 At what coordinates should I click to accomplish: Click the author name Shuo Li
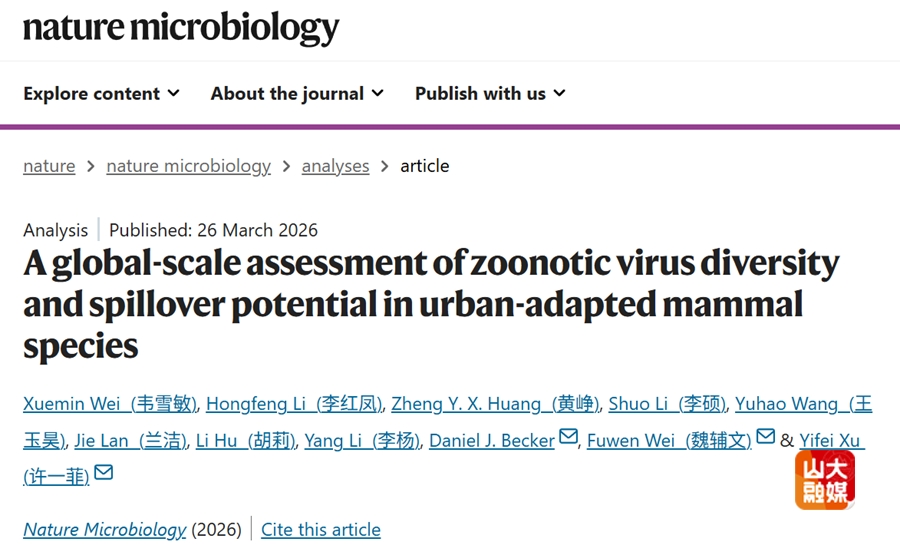click(x=666, y=404)
